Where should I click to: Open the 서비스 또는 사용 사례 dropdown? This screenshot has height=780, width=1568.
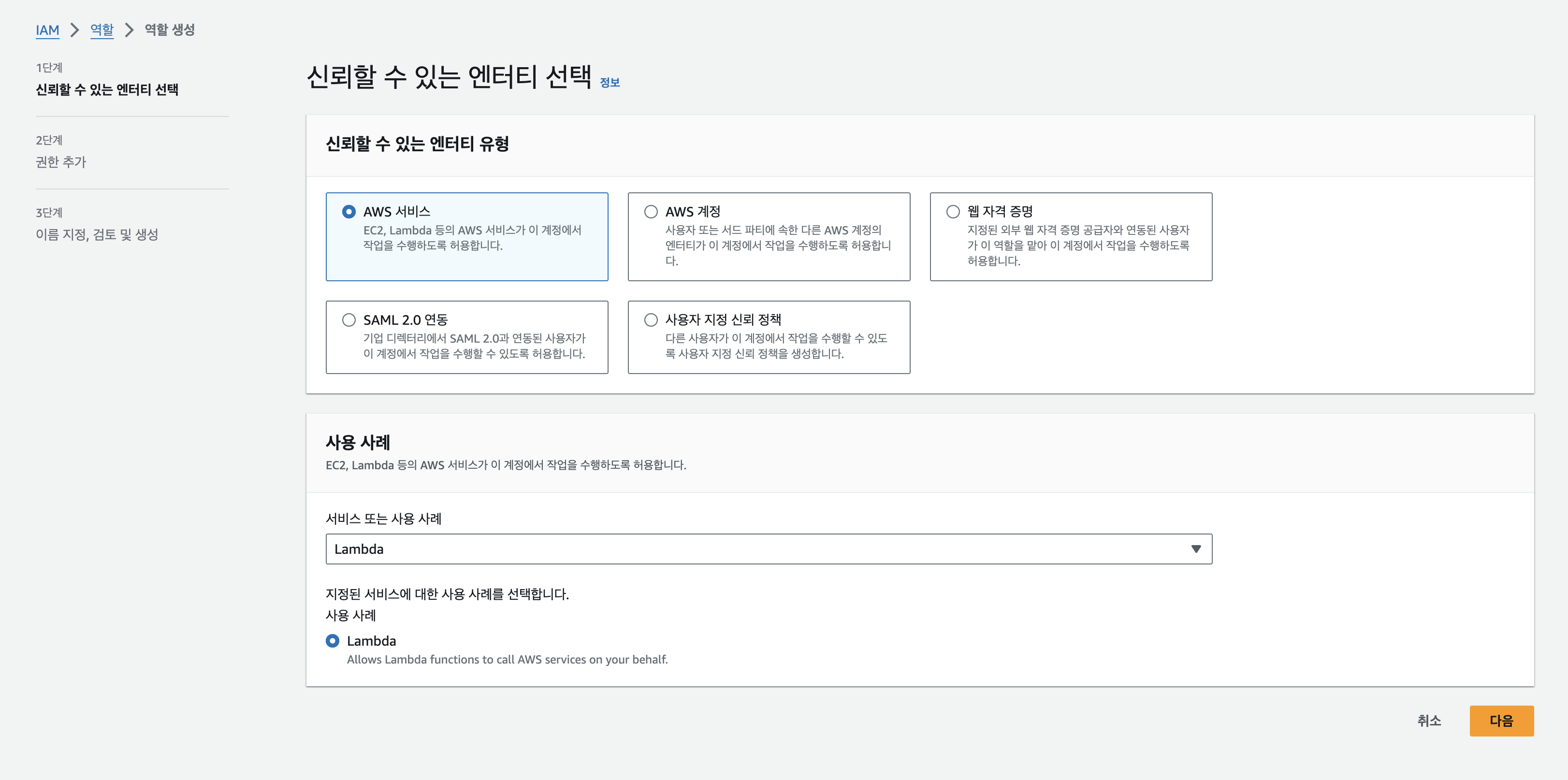coord(768,549)
